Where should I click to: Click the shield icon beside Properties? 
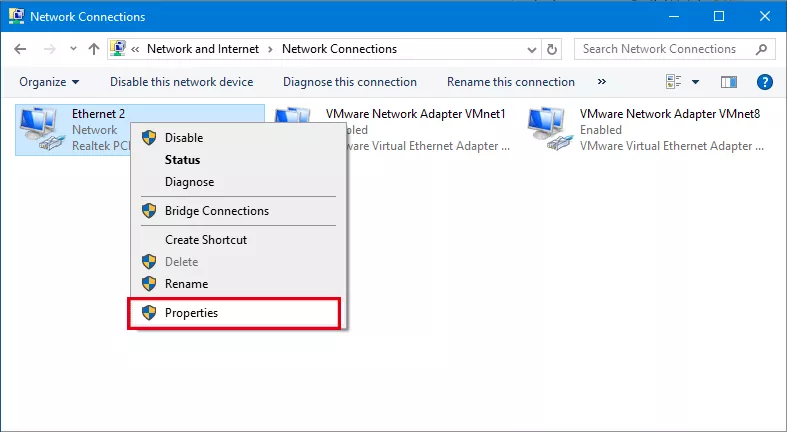click(x=149, y=313)
